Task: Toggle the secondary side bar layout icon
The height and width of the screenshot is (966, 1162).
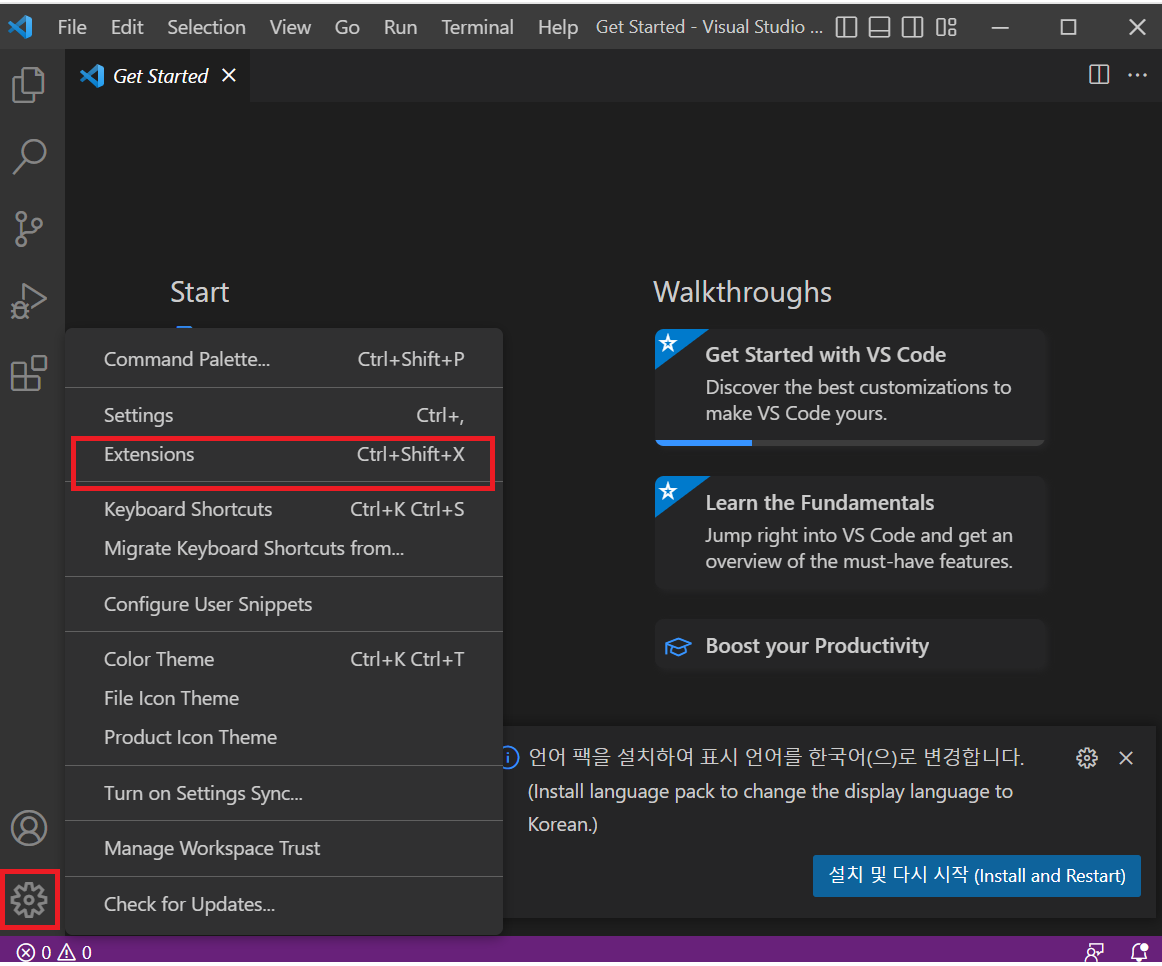Action: [x=912, y=27]
